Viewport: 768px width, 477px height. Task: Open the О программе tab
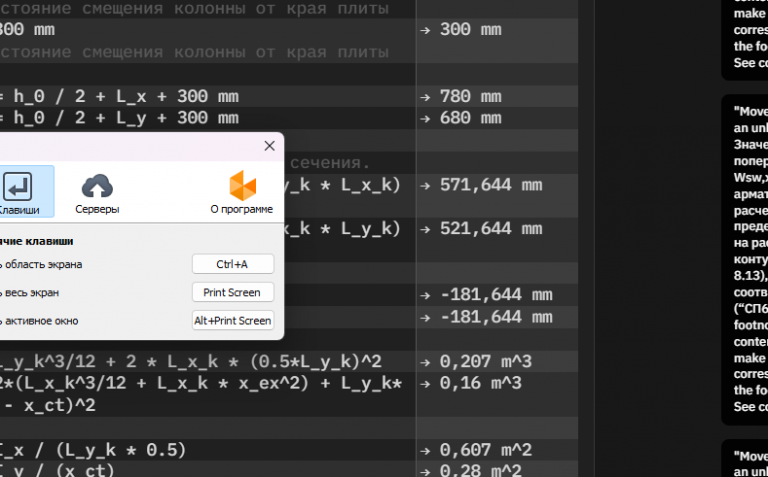point(241,192)
